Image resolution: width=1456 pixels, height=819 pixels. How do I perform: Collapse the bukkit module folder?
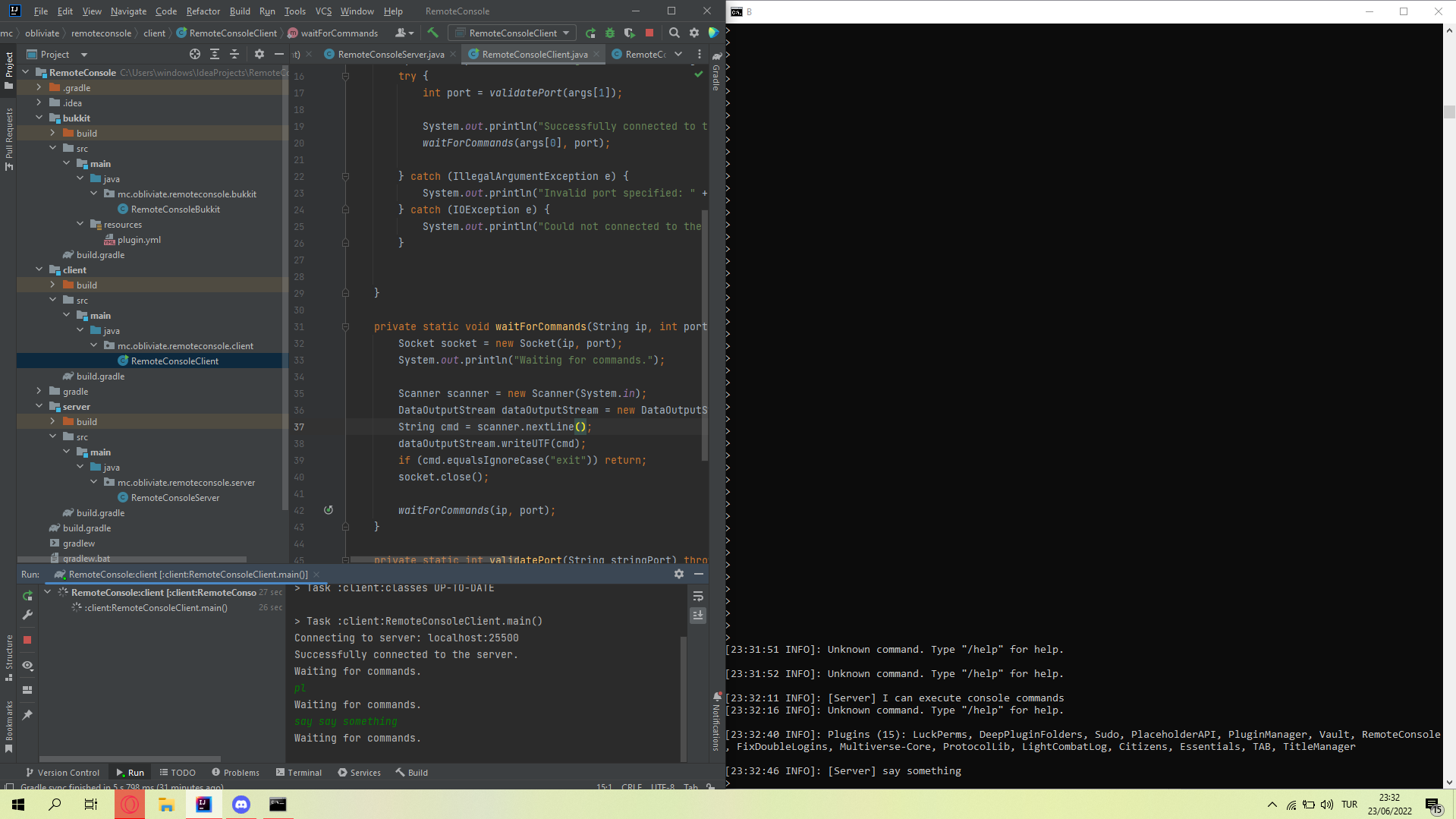click(x=39, y=118)
